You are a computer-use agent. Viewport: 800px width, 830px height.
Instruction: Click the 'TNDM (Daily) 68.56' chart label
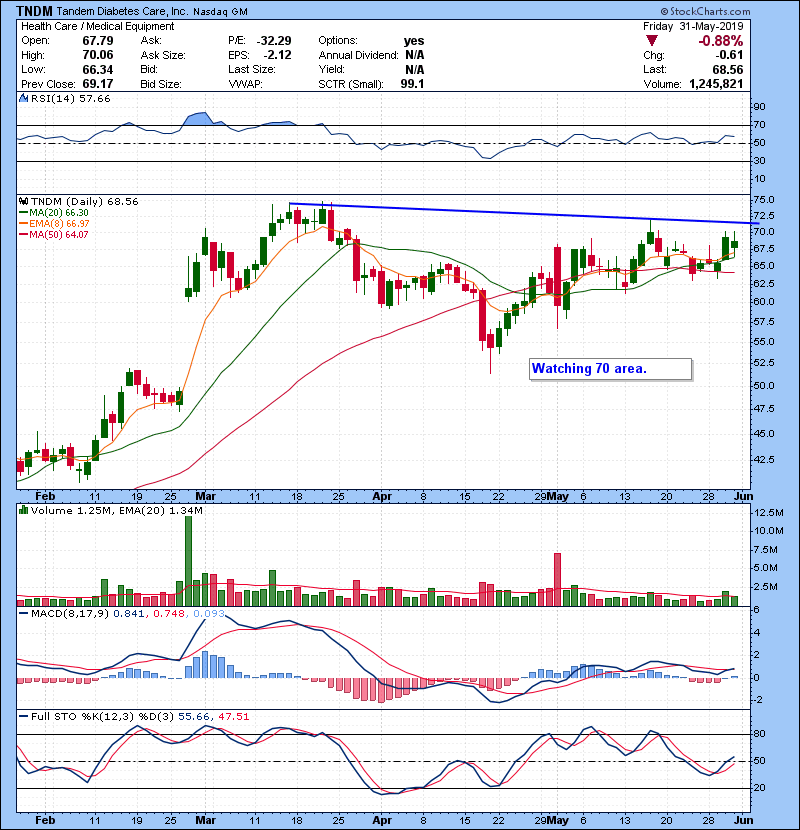[84, 201]
